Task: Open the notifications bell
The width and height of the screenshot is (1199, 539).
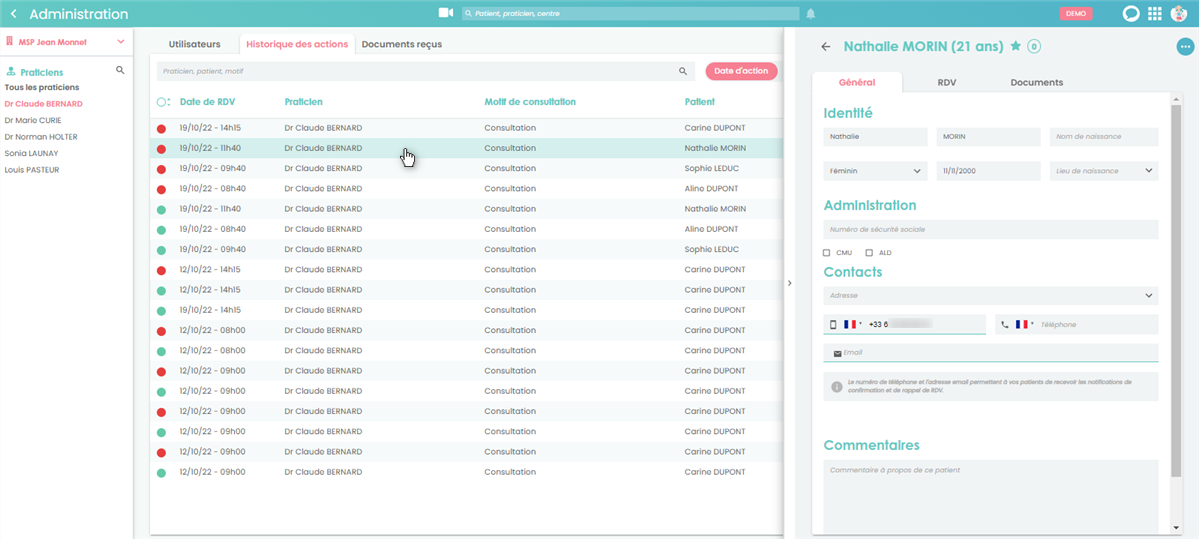Action: [x=811, y=14]
